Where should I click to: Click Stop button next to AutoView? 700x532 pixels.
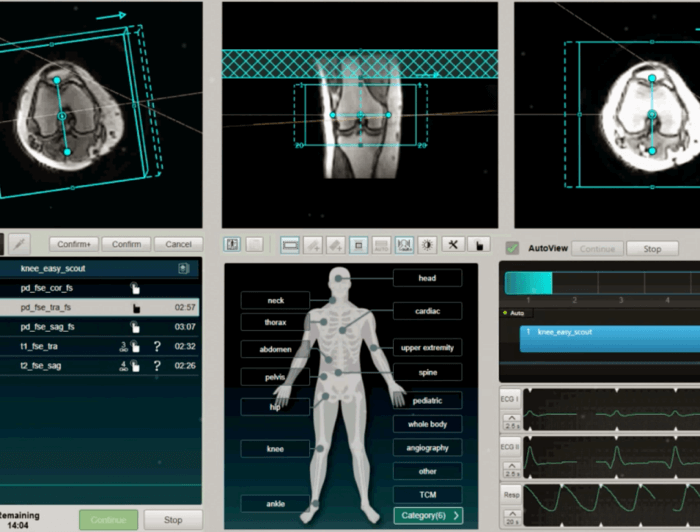tap(651, 248)
